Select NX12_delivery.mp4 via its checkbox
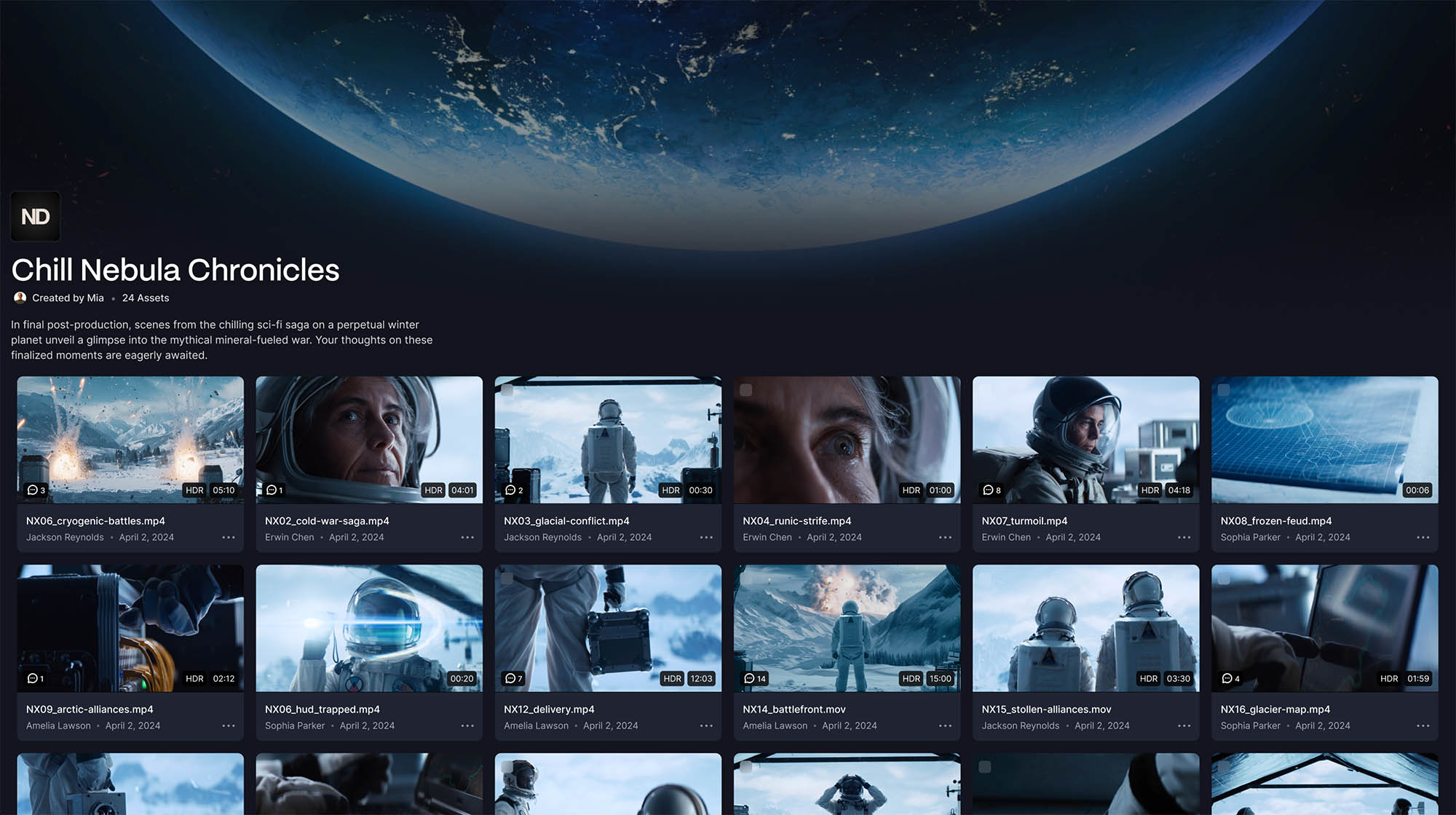 click(507, 579)
